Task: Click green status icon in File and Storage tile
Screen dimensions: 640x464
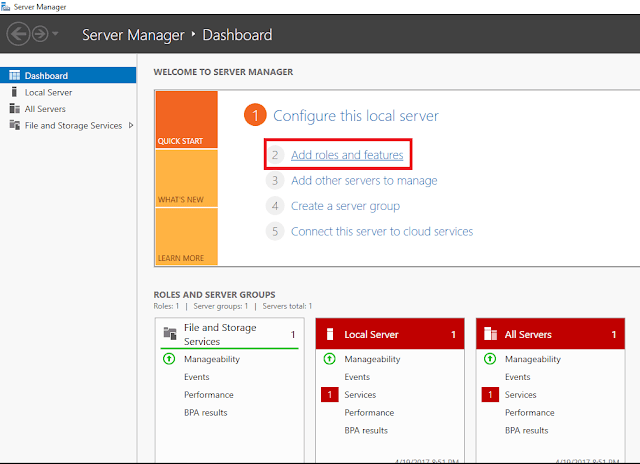Action: tap(169, 359)
